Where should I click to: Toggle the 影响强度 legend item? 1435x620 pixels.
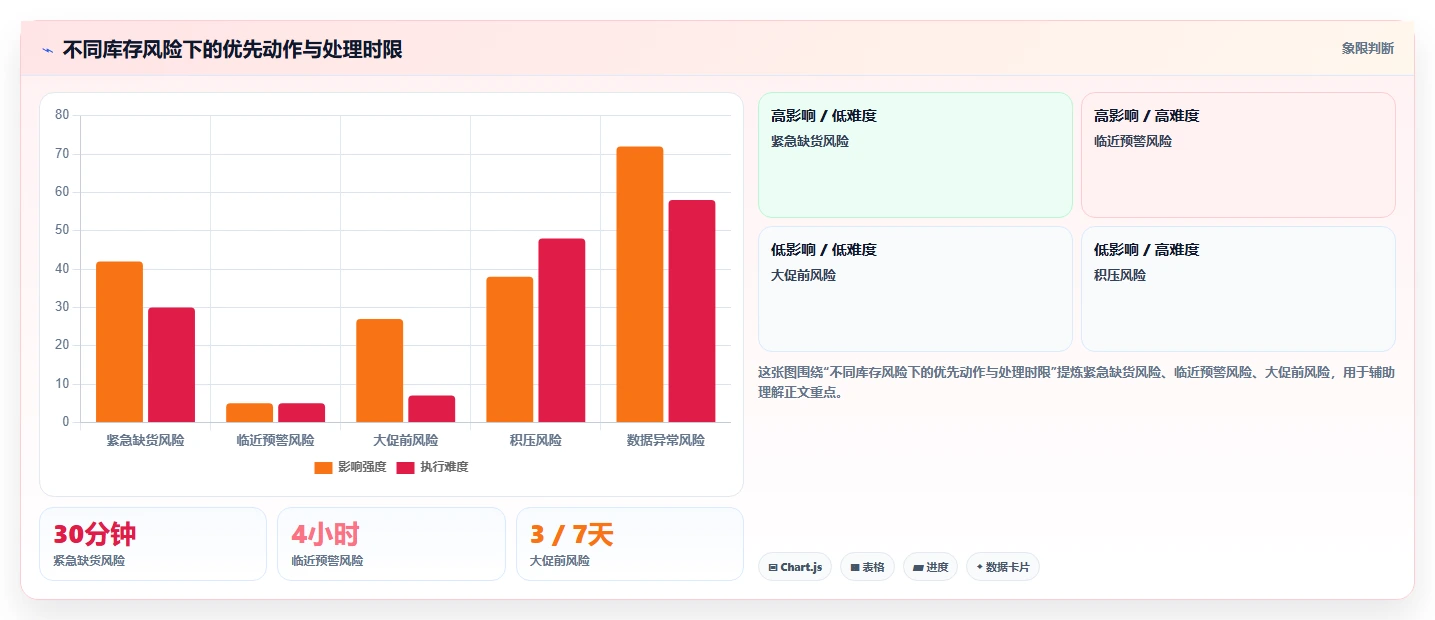[350, 467]
